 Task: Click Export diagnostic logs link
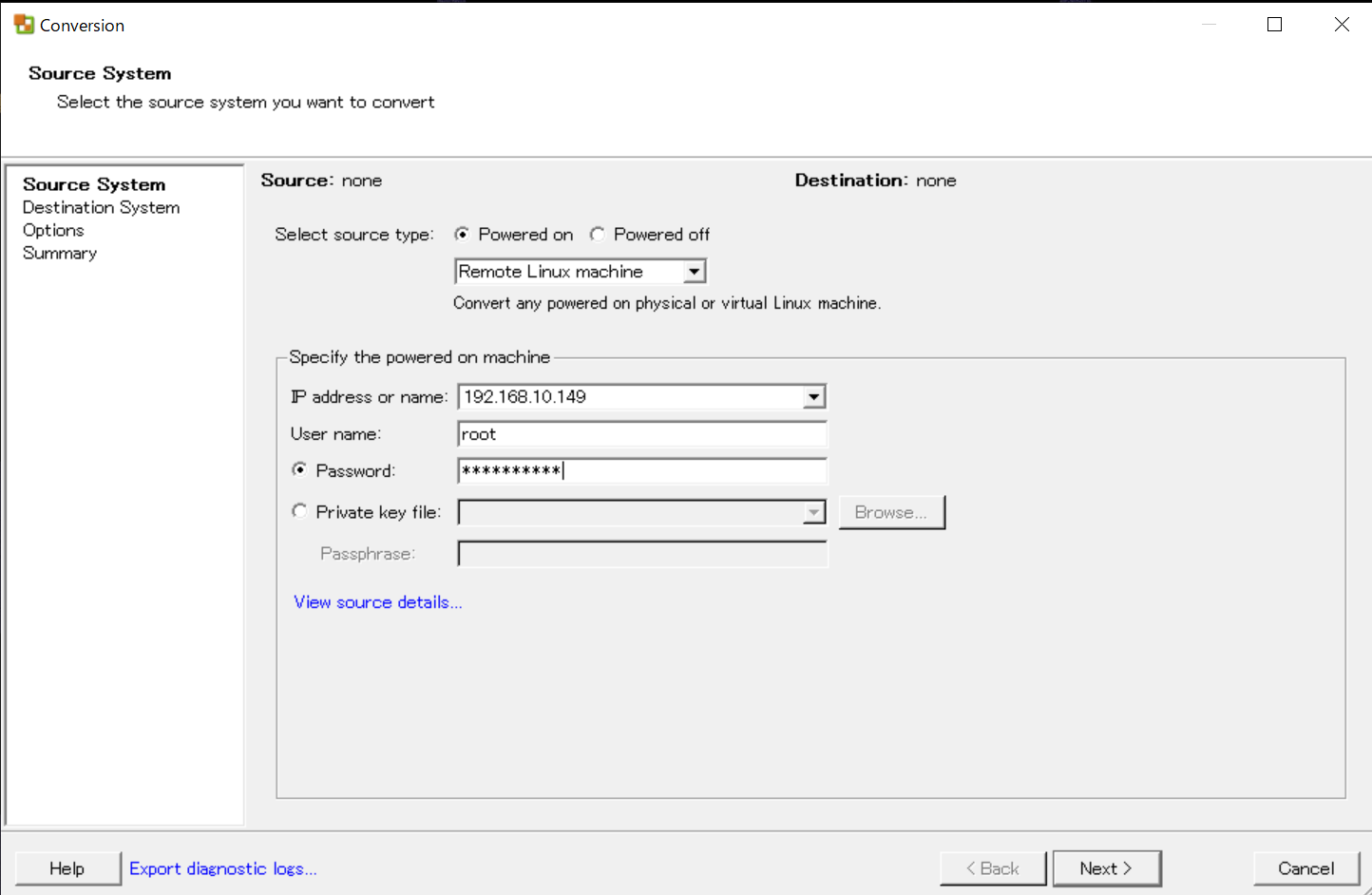(x=222, y=868)
